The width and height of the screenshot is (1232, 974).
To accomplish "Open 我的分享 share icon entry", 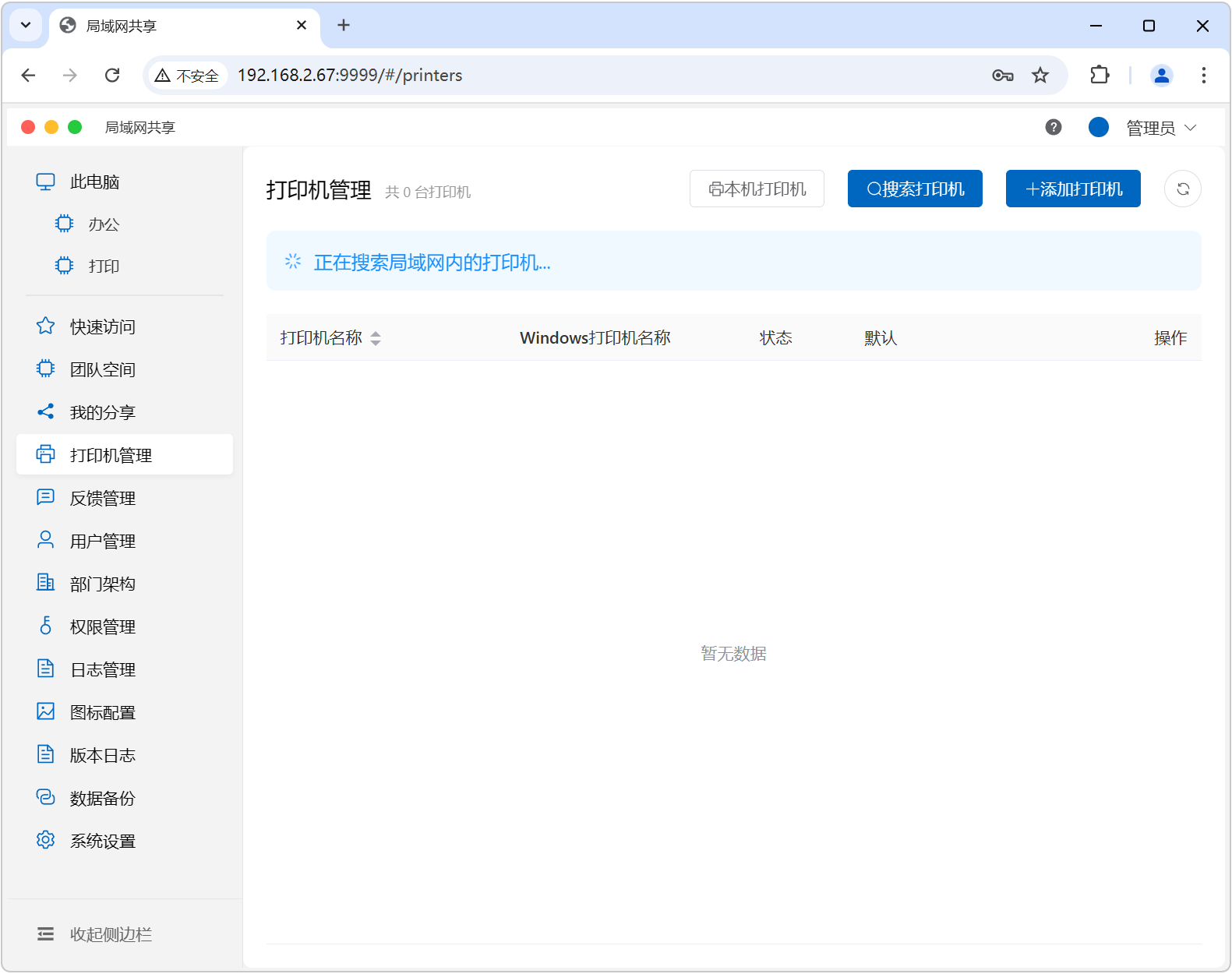I will [x=46, y=411].
